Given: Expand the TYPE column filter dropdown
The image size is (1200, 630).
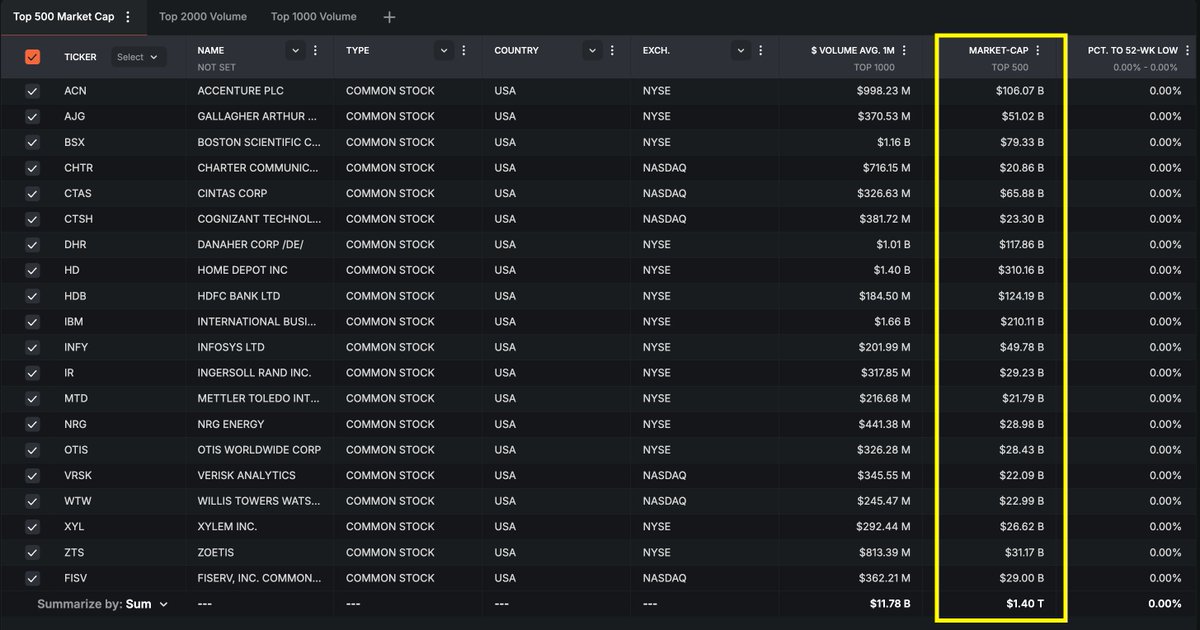Looking at the screenshot, I should [x=444, y=50].
